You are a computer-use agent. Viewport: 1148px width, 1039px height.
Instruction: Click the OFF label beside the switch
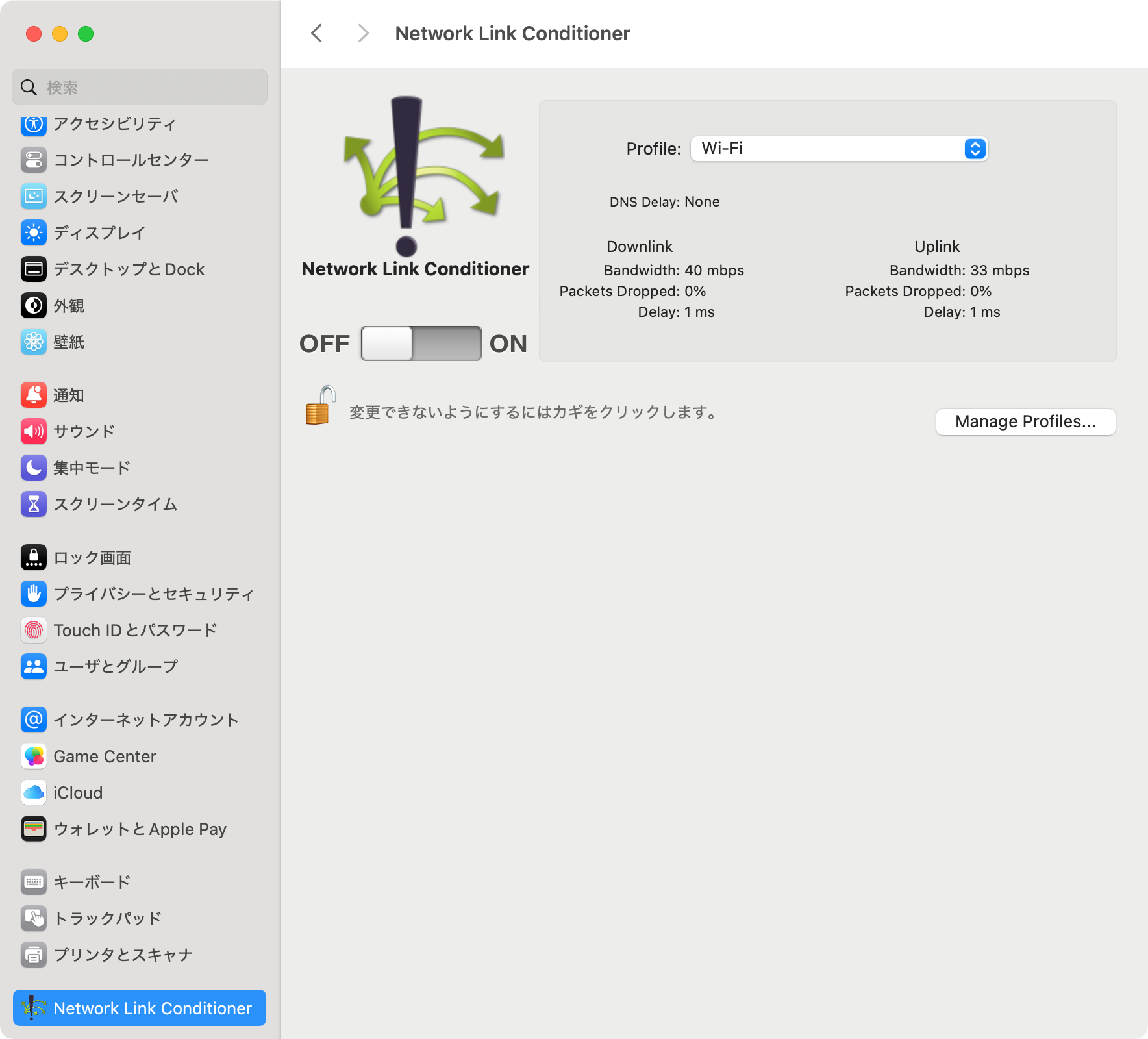click(325, 344)
